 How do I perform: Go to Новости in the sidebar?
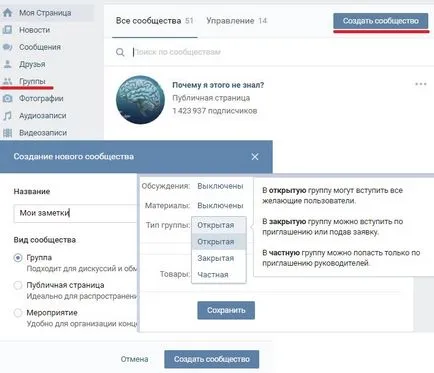pyautogui.click(x=34, y=30)
